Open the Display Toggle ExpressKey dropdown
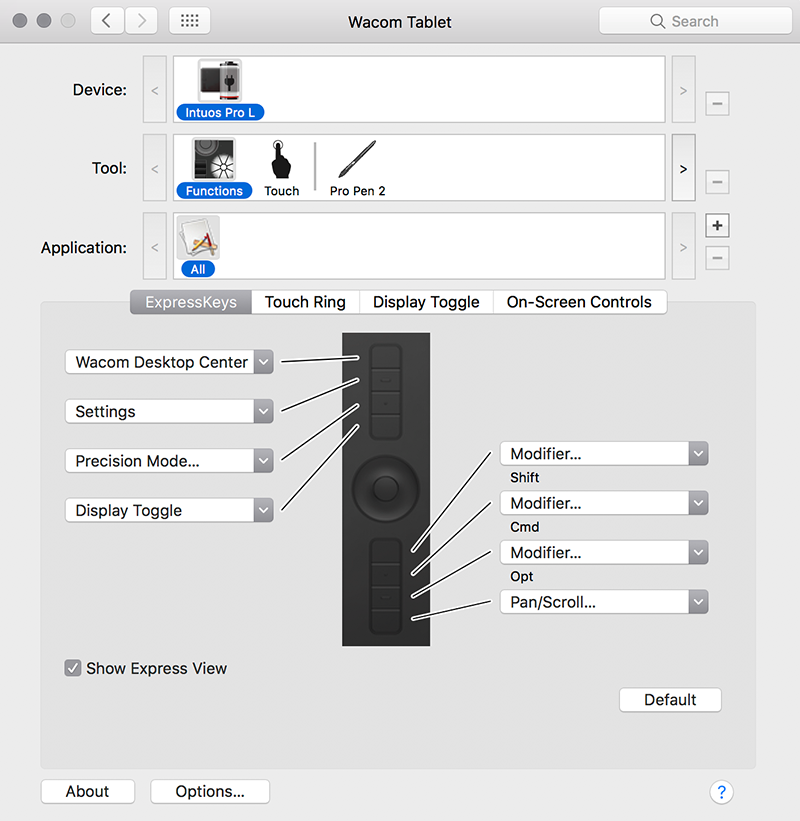Screen dimensions: 800x821 [169, 510]
